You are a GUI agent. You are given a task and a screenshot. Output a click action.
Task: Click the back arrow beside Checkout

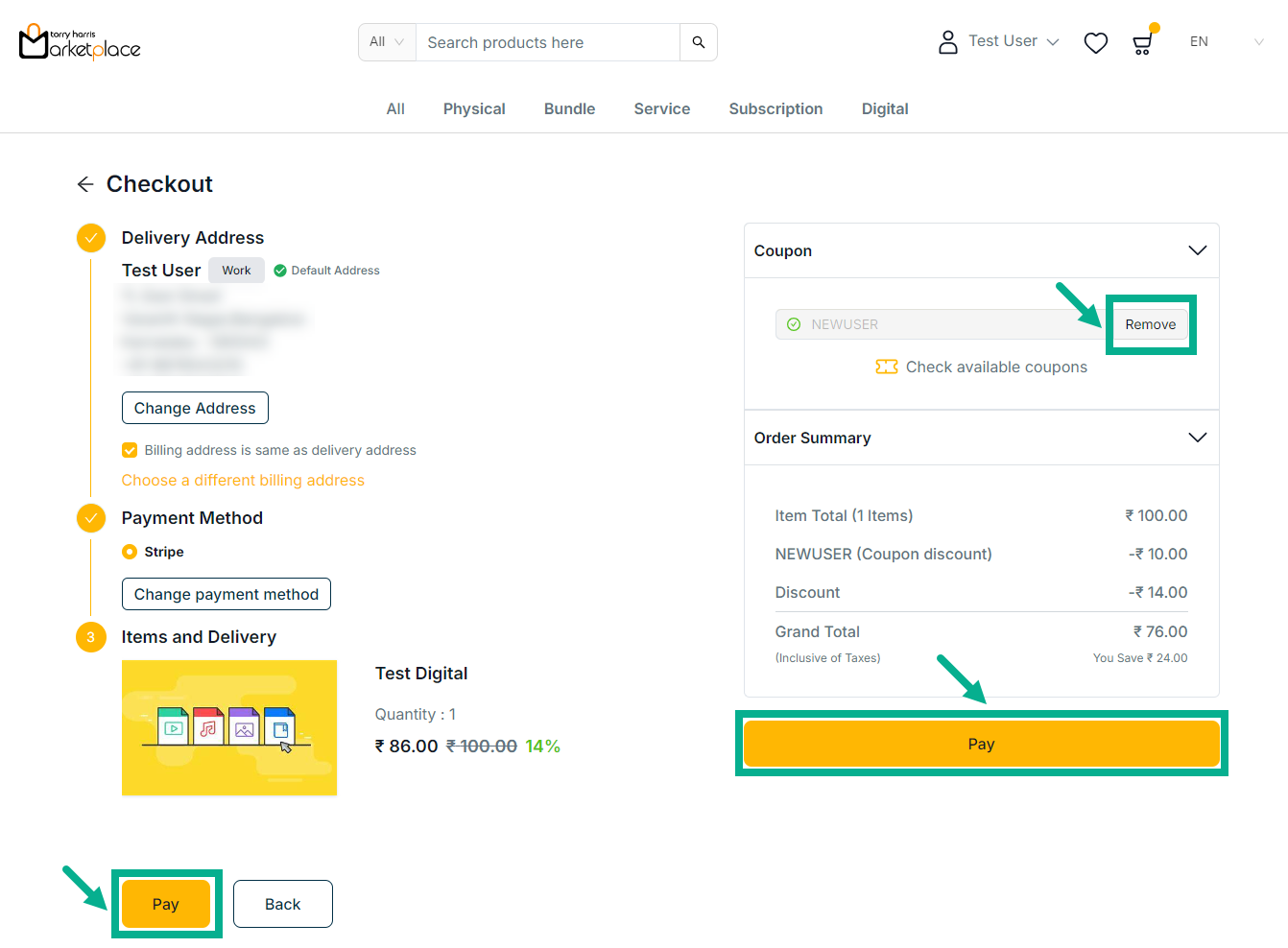(x=85, y=184)
